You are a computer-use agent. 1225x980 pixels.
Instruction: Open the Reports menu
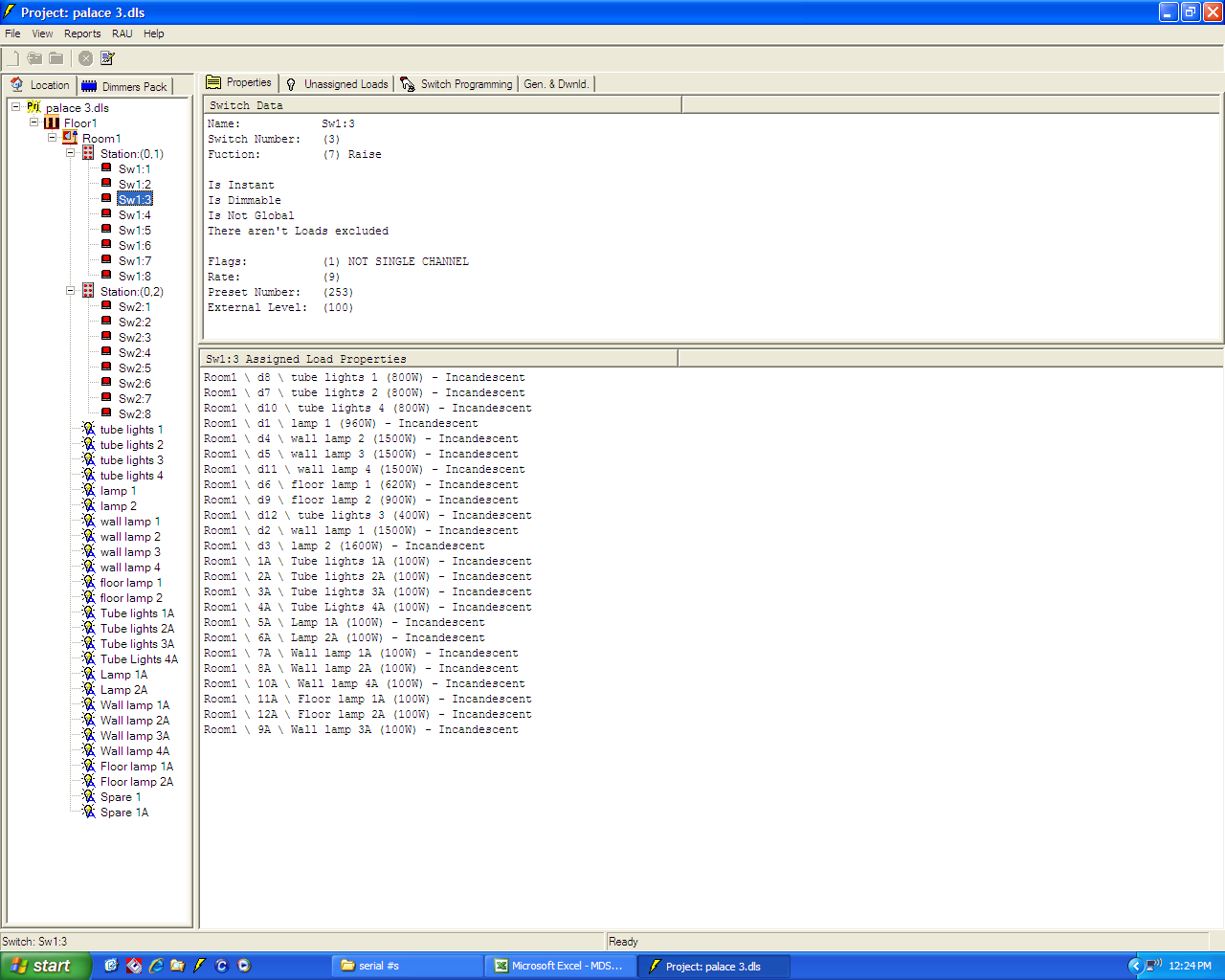[x=82, y=33]
